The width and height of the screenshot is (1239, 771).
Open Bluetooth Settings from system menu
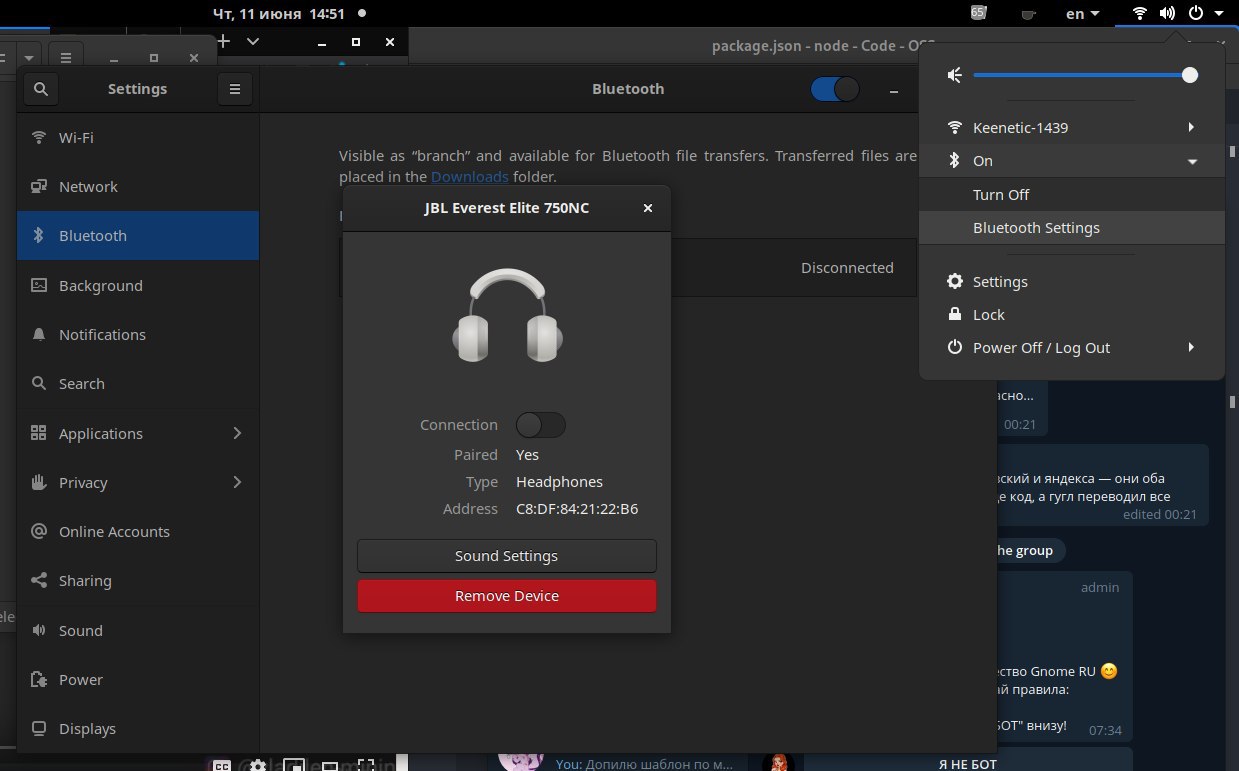click(x=1072, y=228)
